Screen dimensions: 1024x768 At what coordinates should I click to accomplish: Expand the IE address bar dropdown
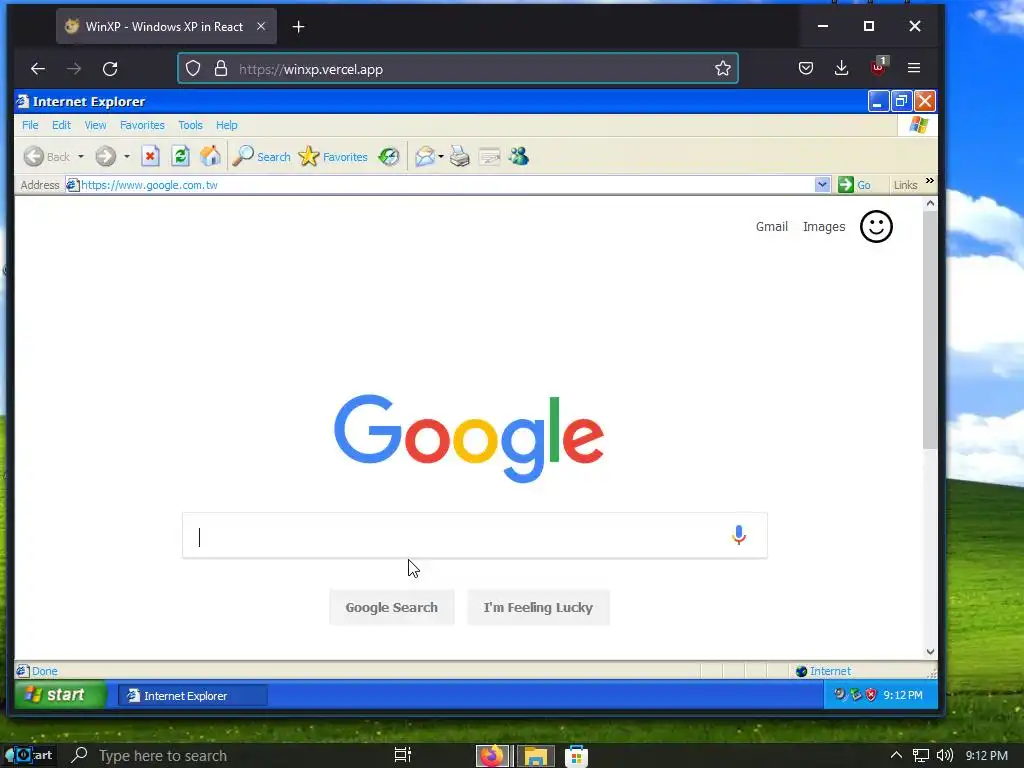click(822, 185)
